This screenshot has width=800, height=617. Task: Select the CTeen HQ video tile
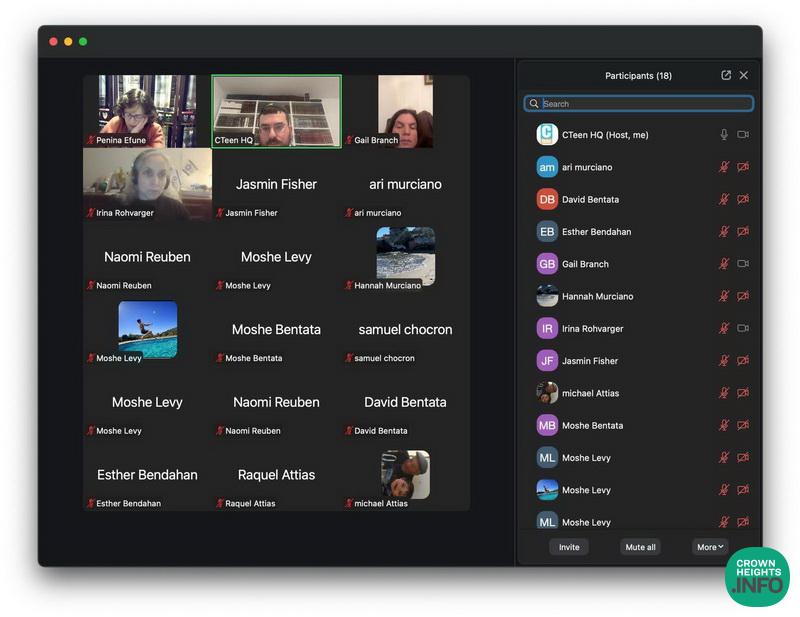pyautogui.click(x=276, y=111)
